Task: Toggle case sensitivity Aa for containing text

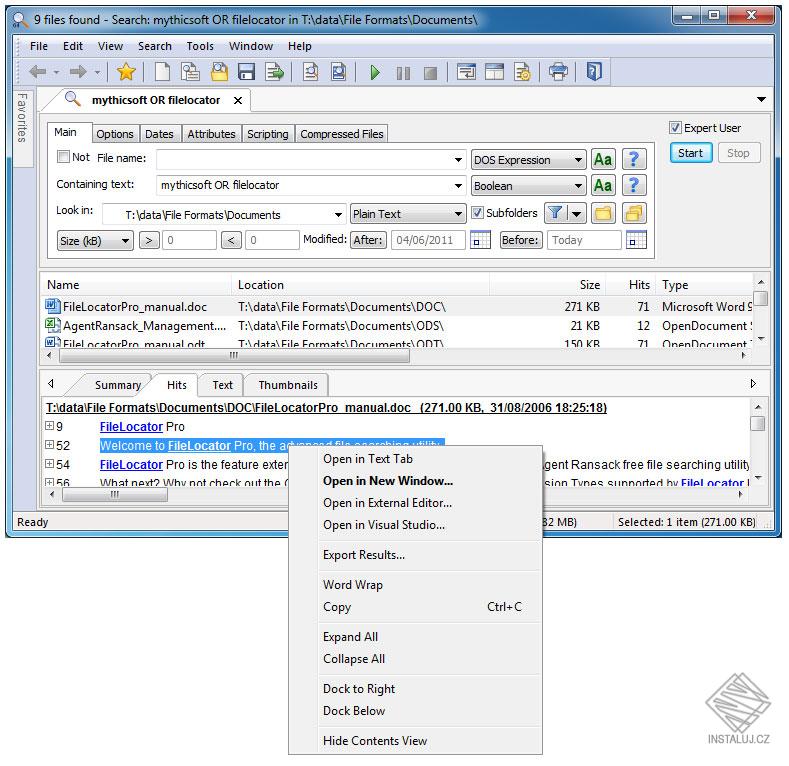Action: (603, 186)
